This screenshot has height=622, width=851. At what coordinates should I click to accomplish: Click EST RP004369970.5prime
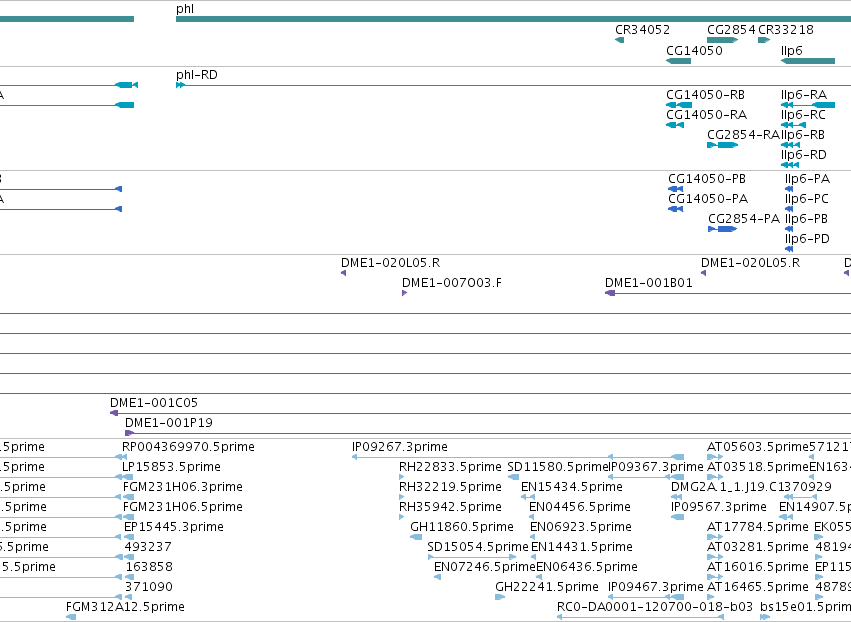point(188,447)
